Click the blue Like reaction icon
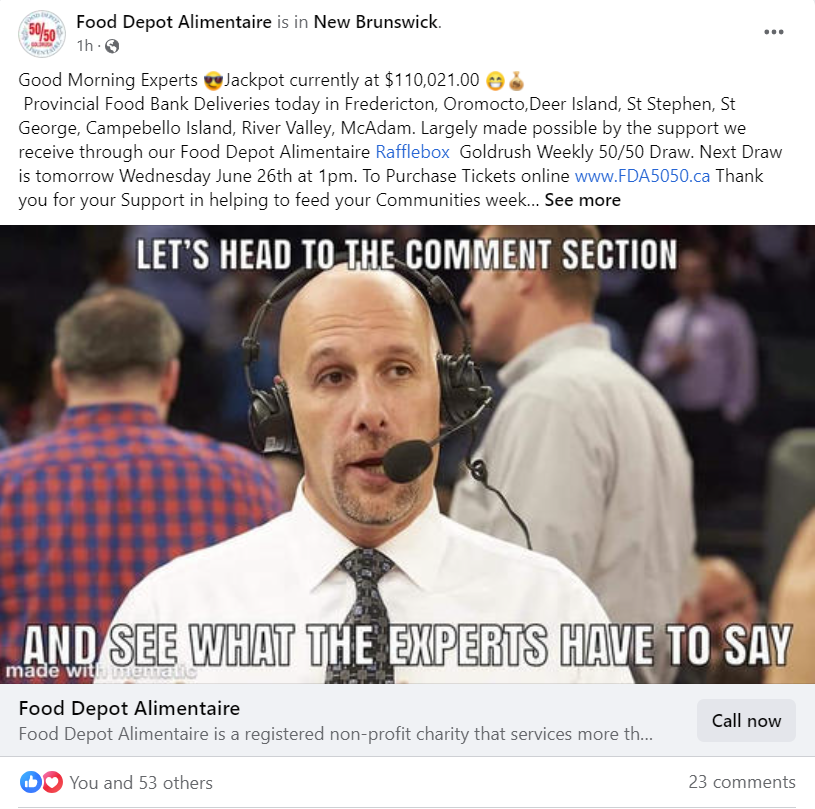The width and height of the screenshot is (815, 809). 31,782
